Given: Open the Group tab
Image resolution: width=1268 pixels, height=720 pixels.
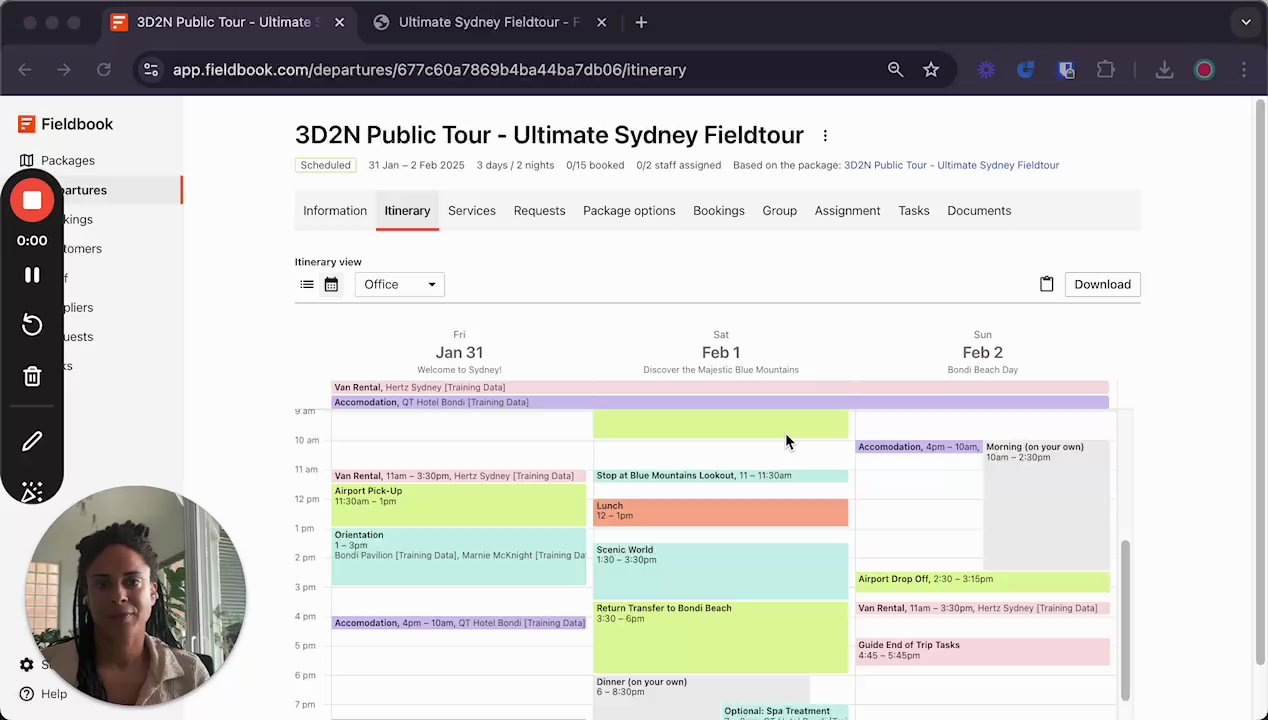Looking at the screenshot, I should pos(779,211).
